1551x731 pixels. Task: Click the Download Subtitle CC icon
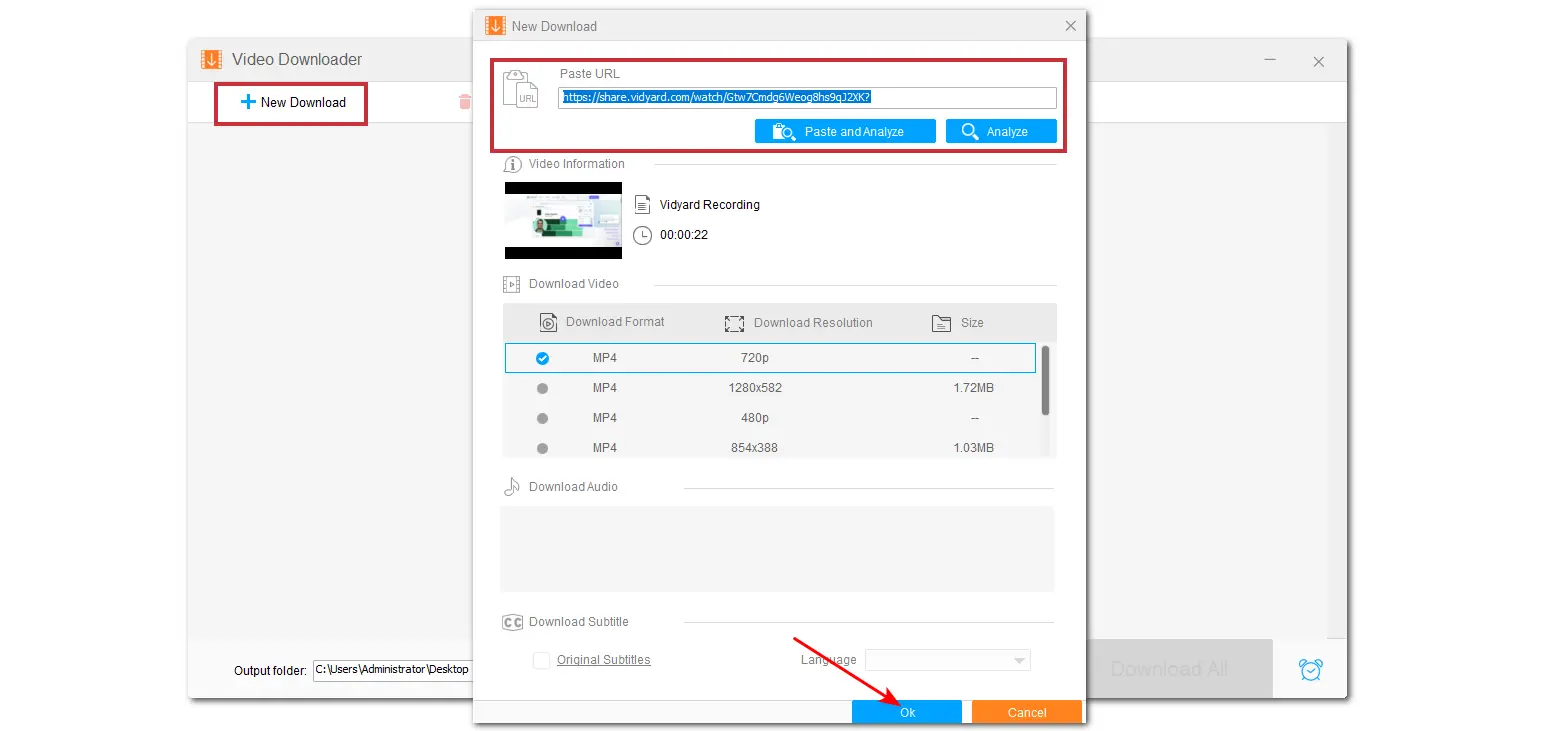click(512, 622)
